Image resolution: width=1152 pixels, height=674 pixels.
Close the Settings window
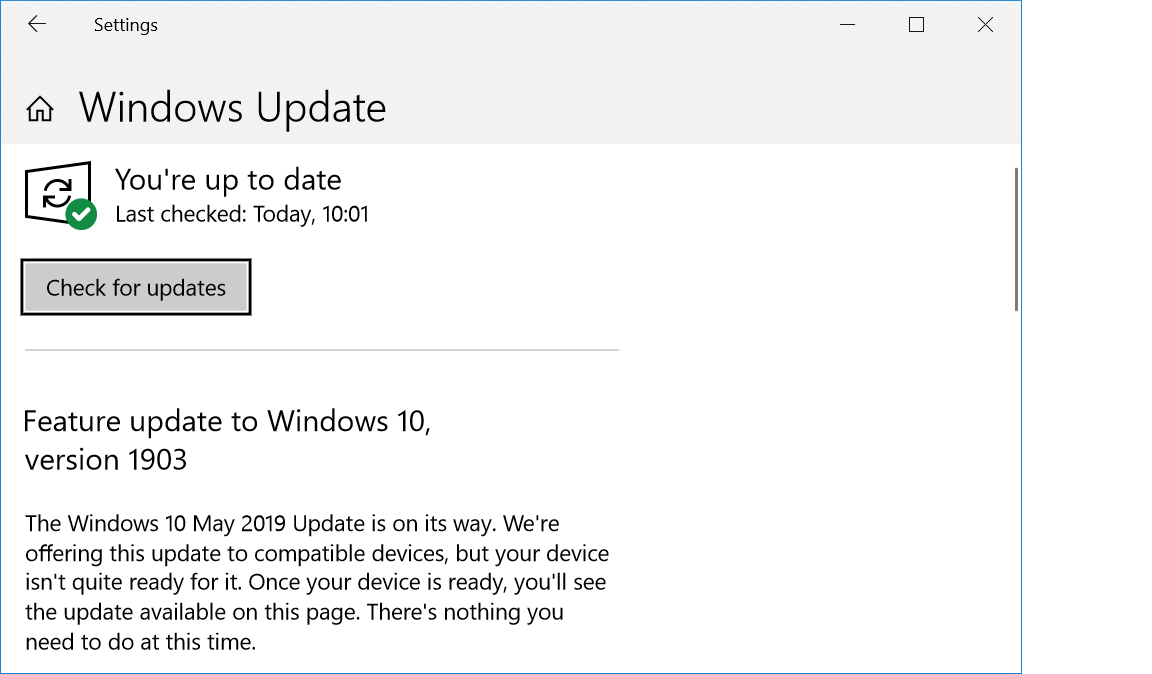(x=985, y=24)
